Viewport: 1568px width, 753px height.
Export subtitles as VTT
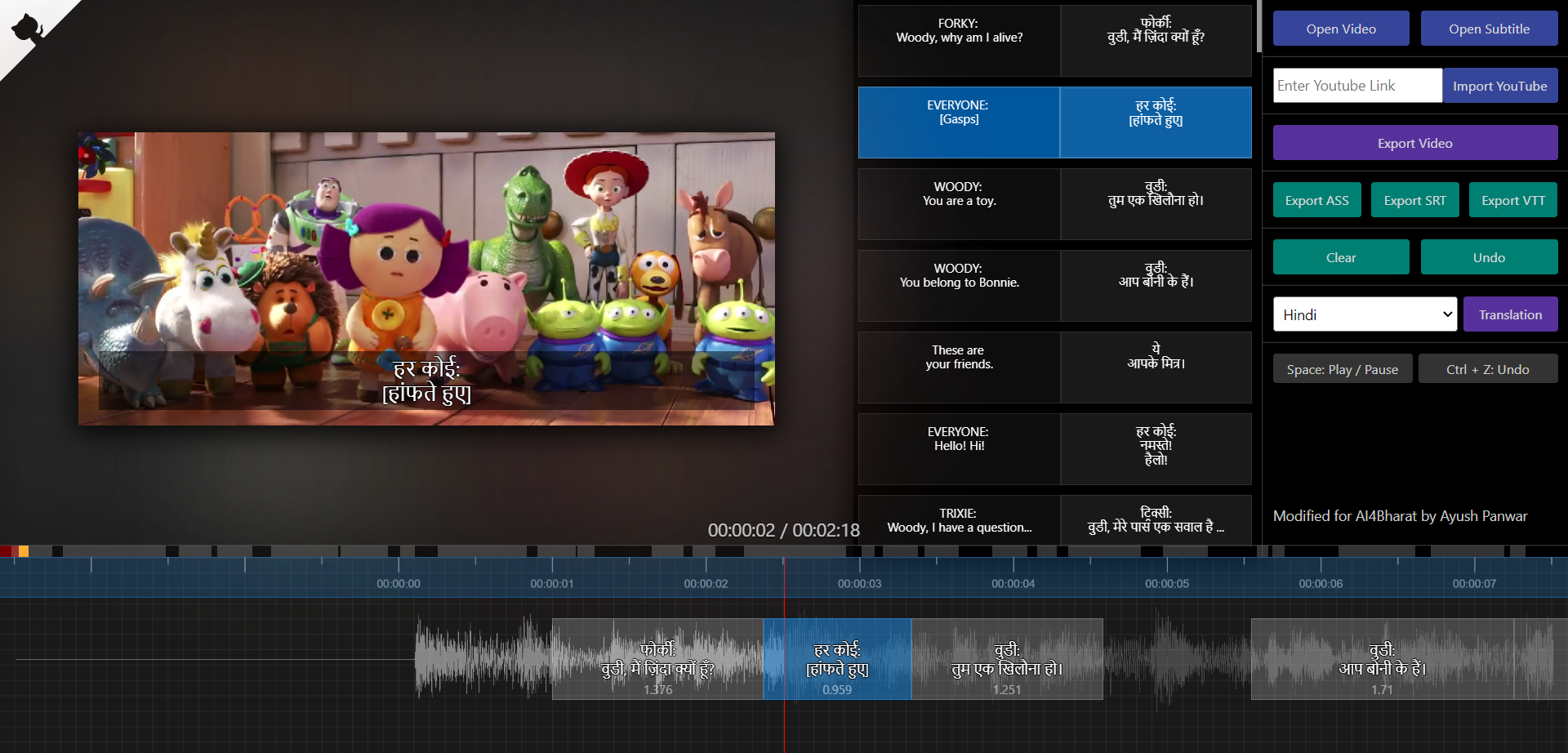[x=1513, y=200]
